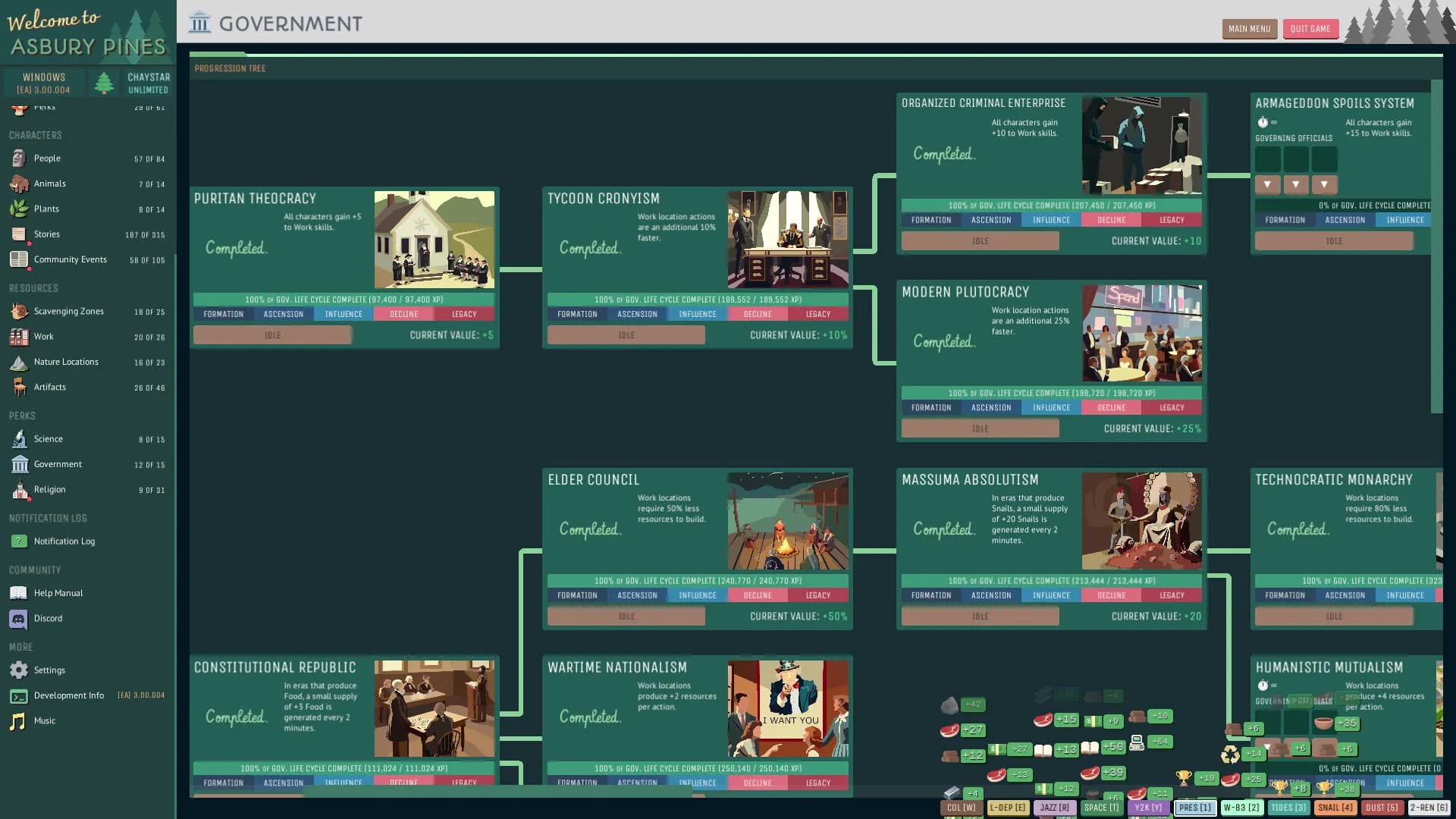1456x819 pixels.
Task: Open the People collection icon
Action: [20, 158]
